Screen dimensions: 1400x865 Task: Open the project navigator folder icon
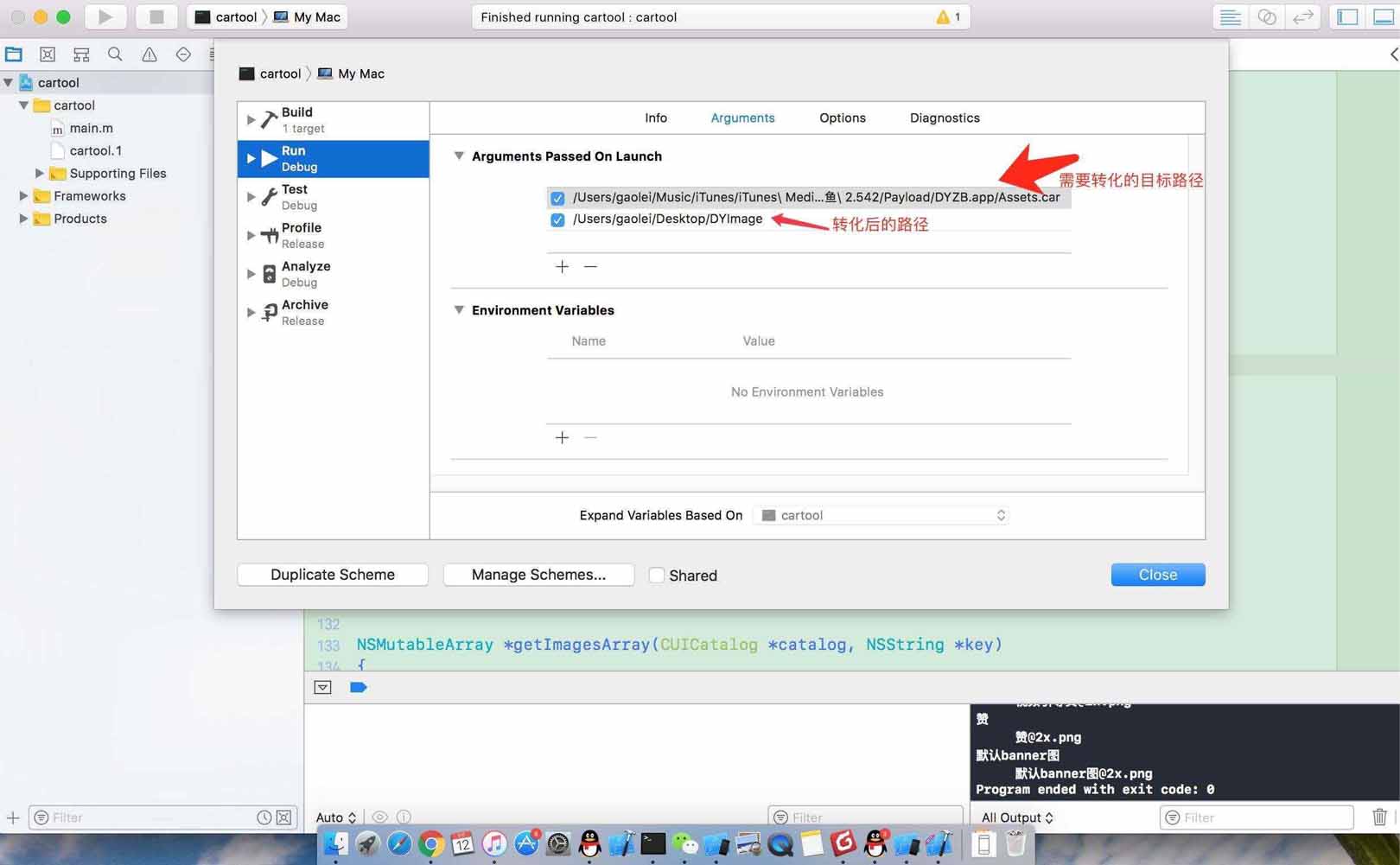[x=14, y=54]
